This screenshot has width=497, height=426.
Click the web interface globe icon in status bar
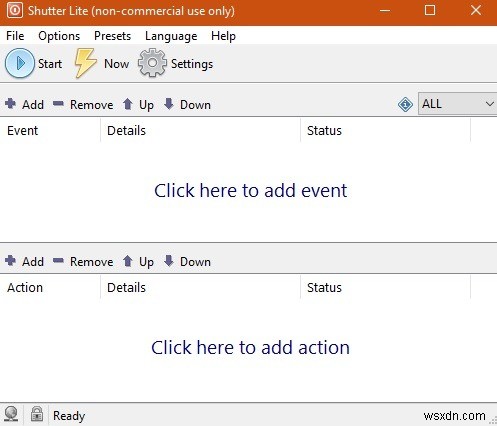pos(12,415)
